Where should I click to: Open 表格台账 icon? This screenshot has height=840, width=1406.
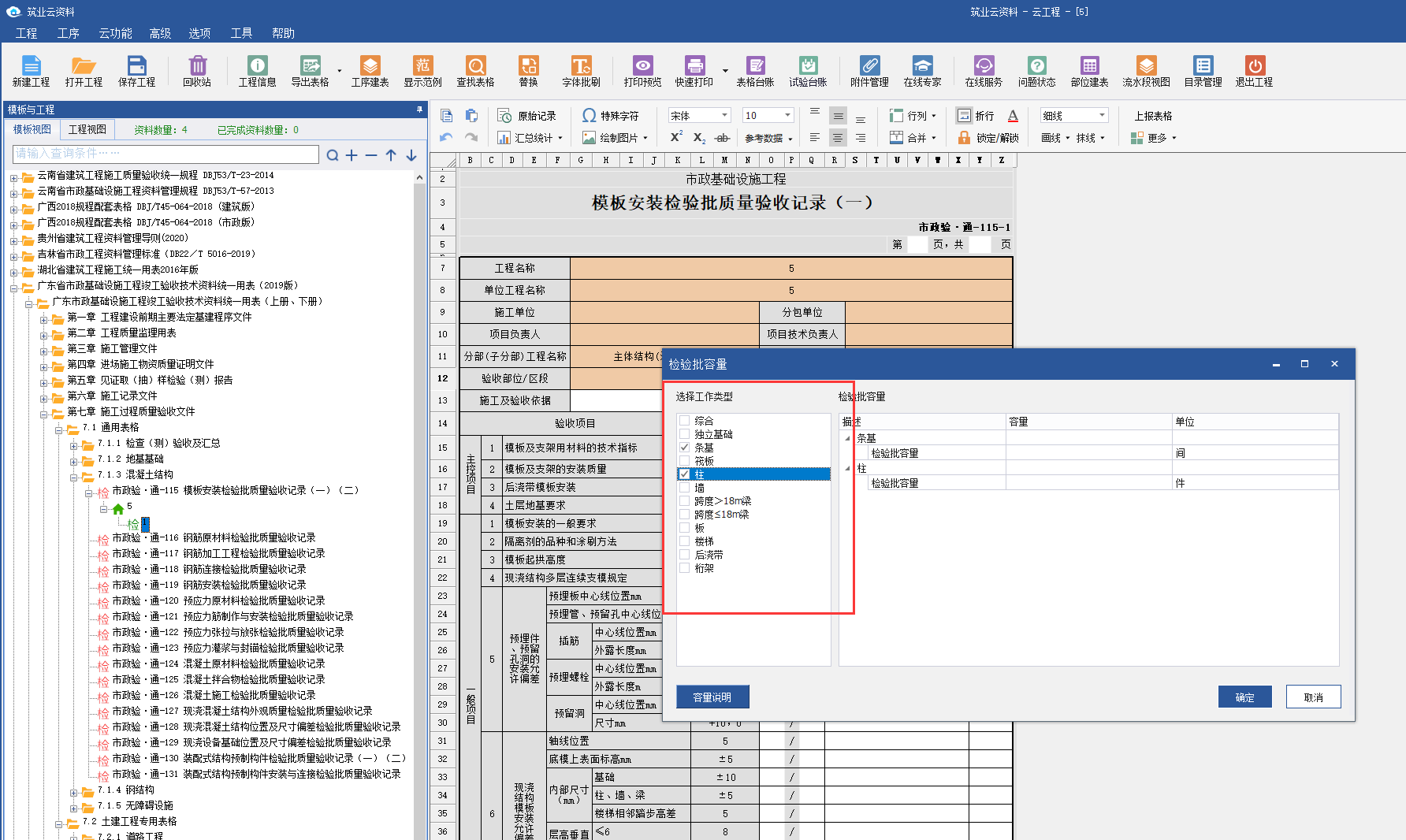755,71
